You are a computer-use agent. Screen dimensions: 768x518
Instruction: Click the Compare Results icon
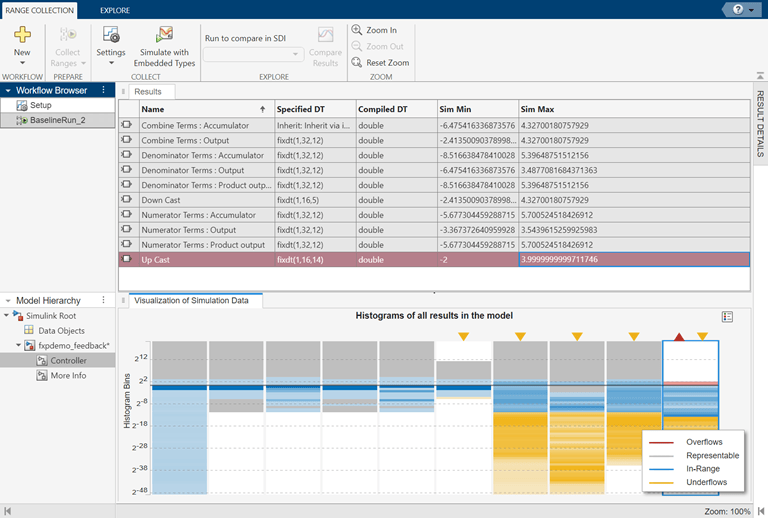pyautogui.click(x=325, y=34)
